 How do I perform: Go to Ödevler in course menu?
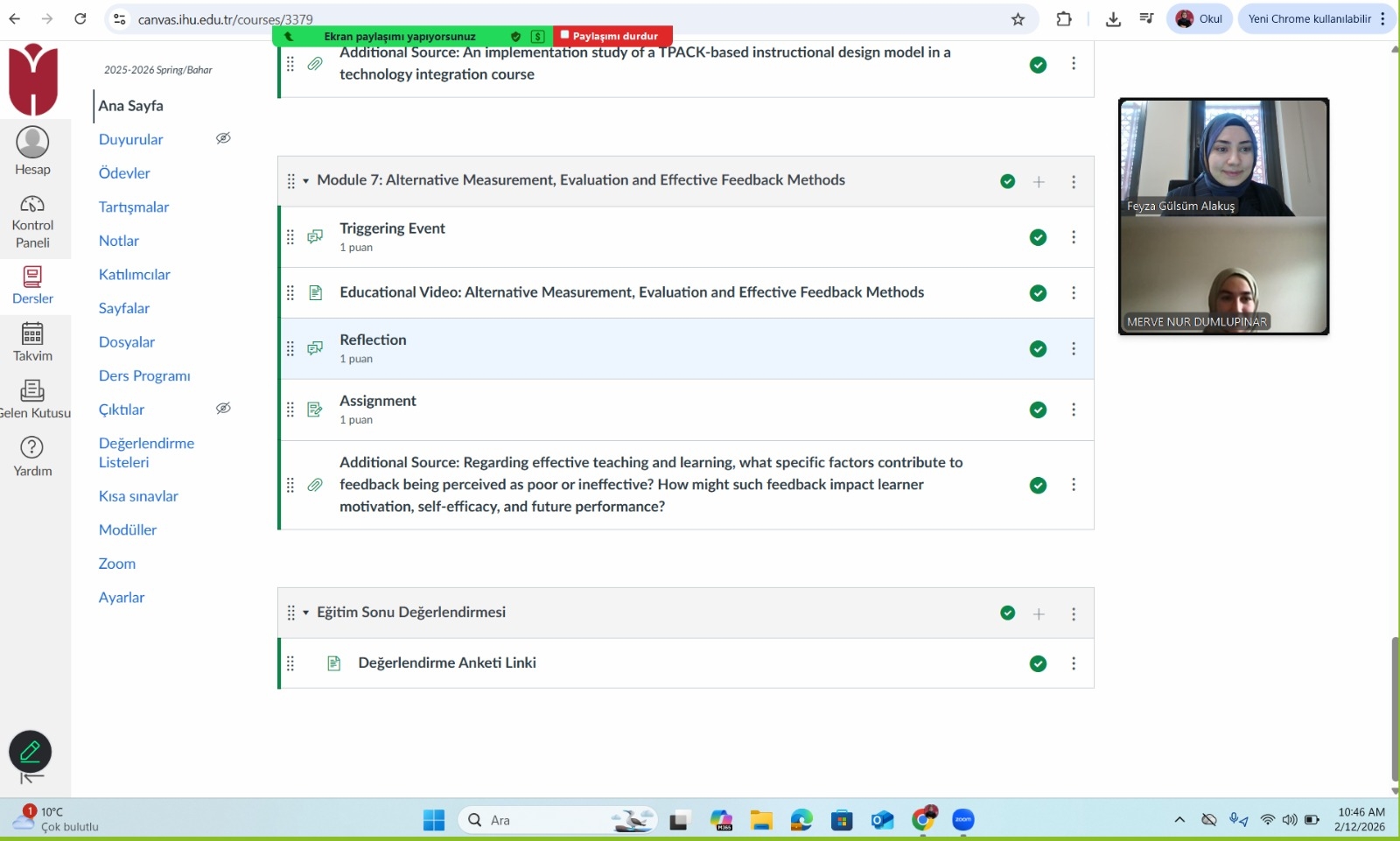pyautogui.click(x=124, y=173)
